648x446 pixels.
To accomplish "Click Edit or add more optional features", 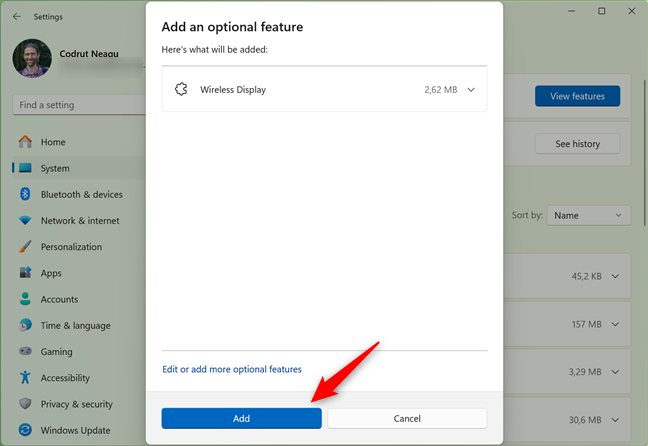I will pyautogui.click(x=232, y=369).
